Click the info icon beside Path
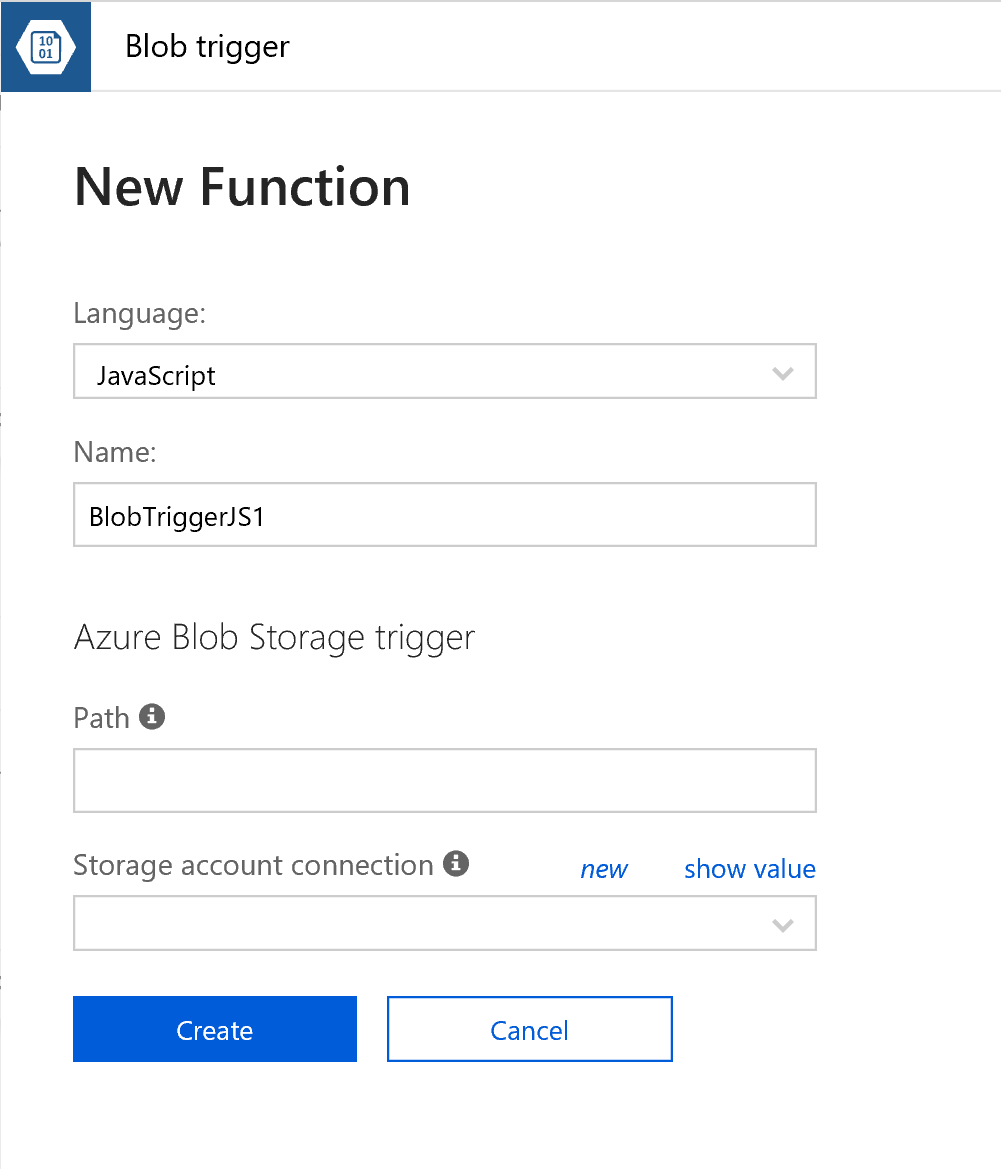 pyautogui.click(x=152, y=716)
